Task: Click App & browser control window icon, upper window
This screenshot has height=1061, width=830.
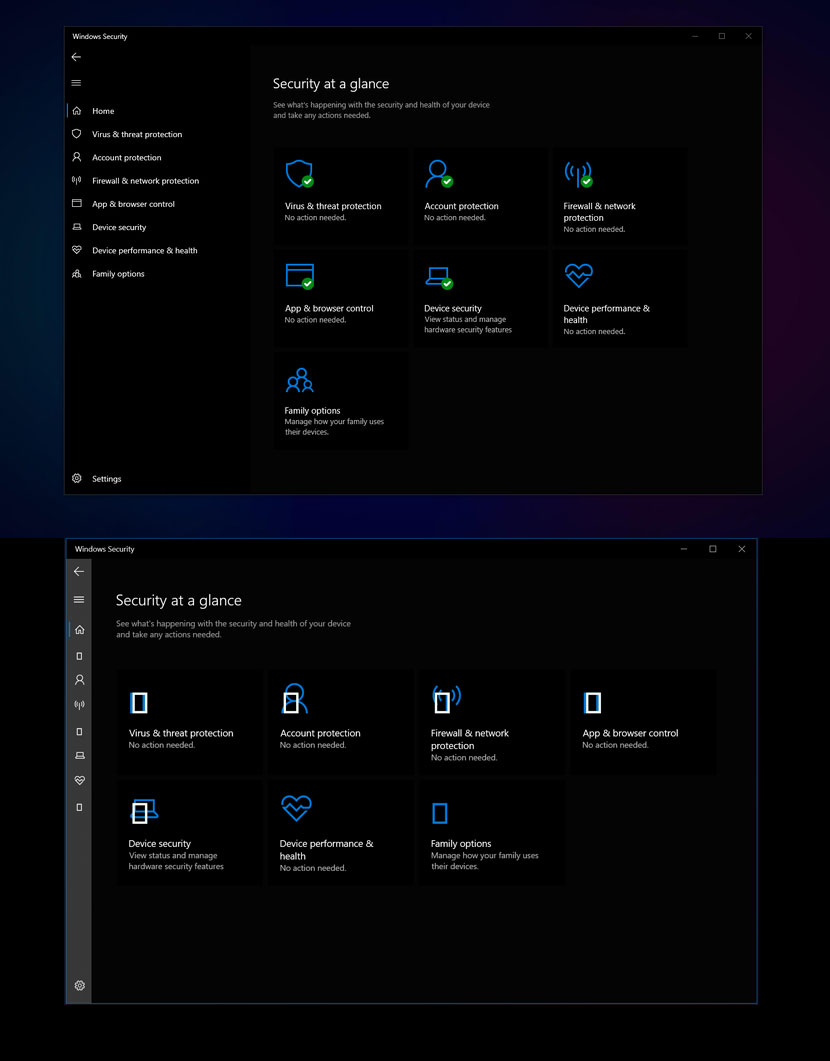Action: 300,276
